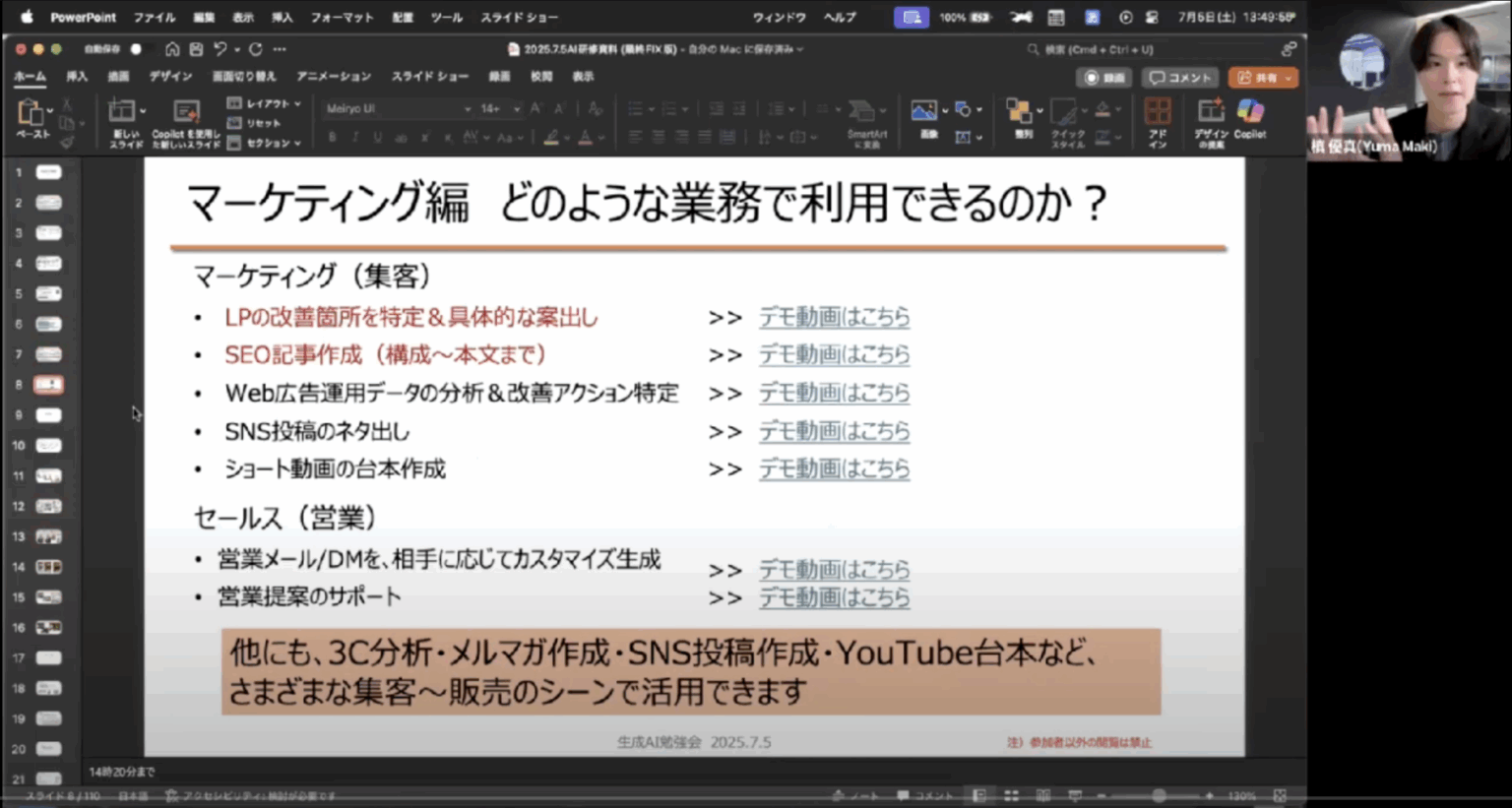Toggle bold formatting
The image size is (1512, 808).
pyautogui.click(x=332, y=138)
